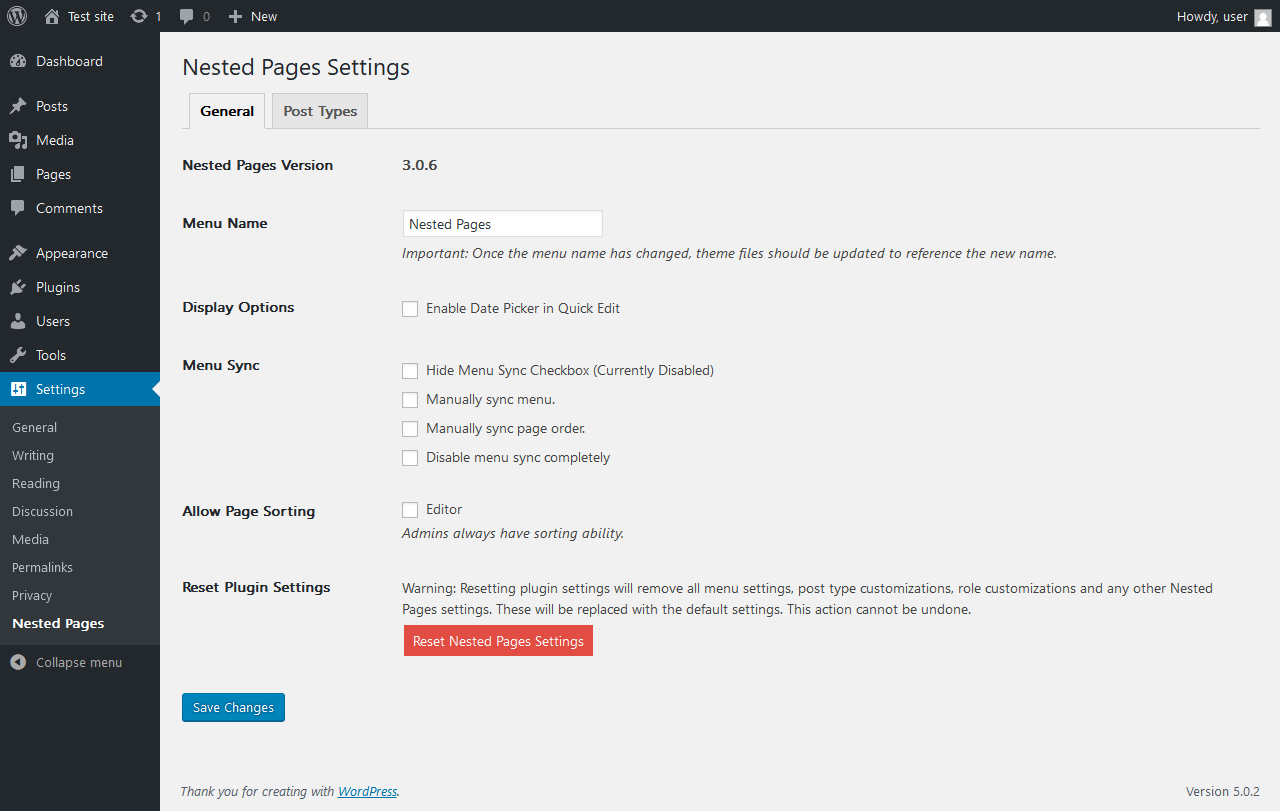Click the home icon beside Test site
1280x811 pixels.
click(52, 16)
